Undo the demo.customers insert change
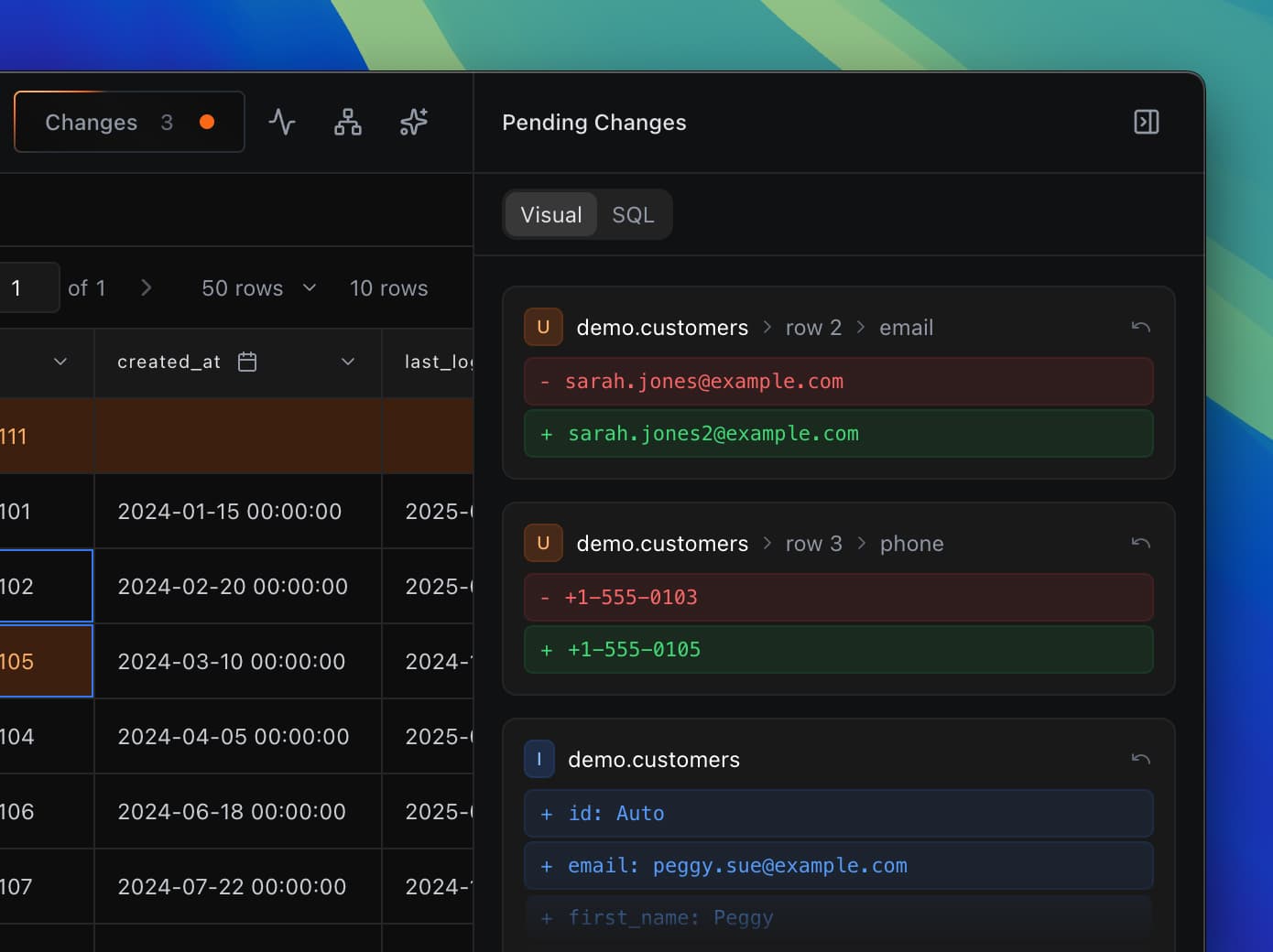This screenshot has width=1273, height=952. coord(1140,759)
